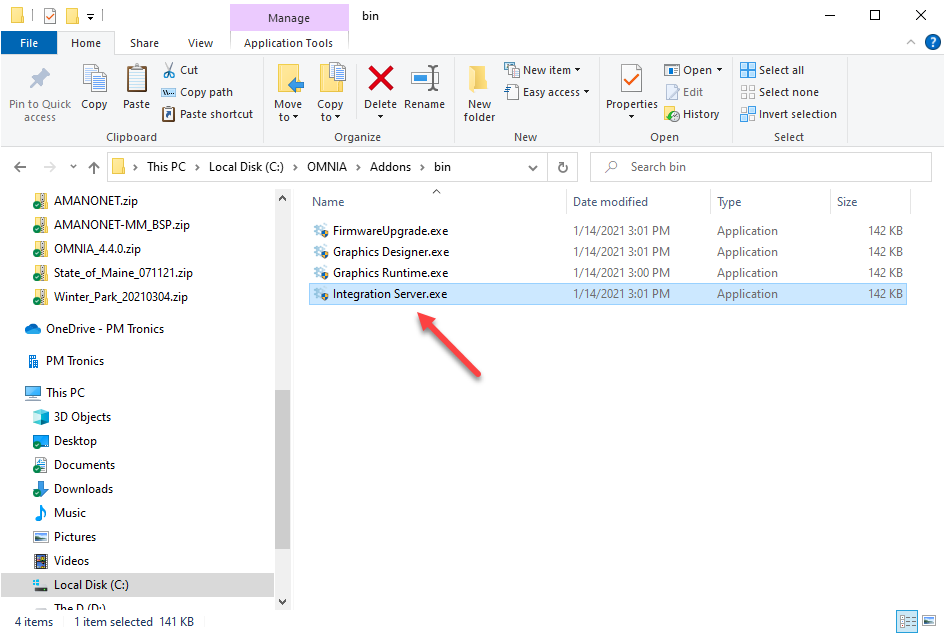
Task: Open the New item dropdown
Action: pos(542,70)
